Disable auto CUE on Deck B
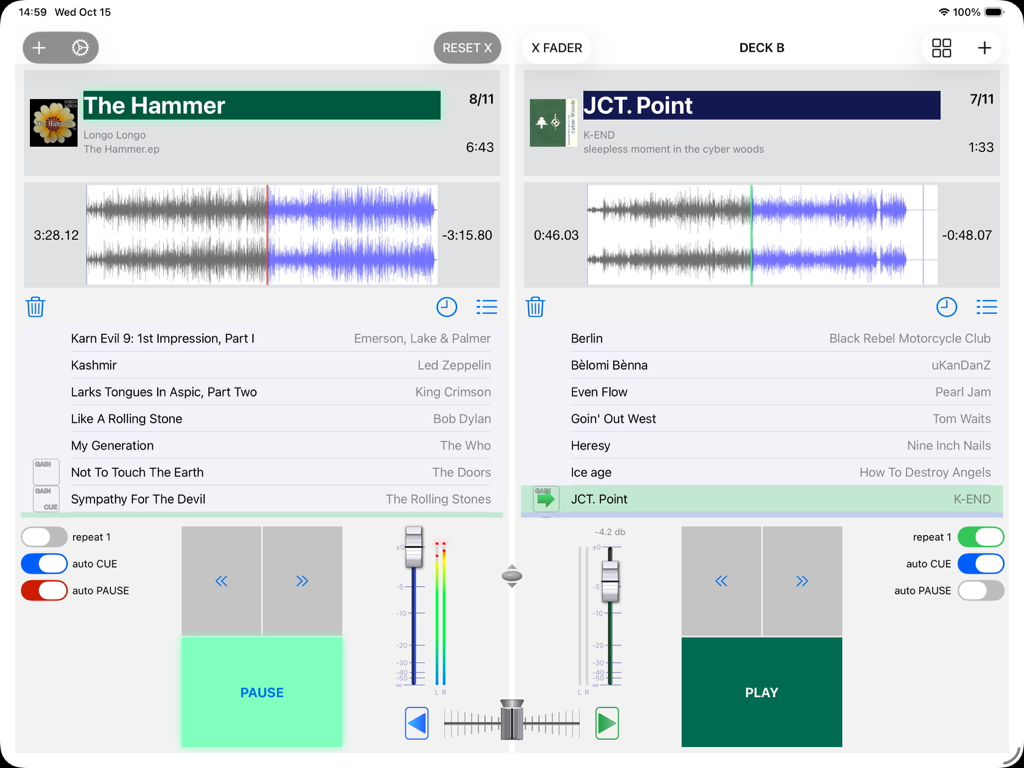Screen dimensions: 1024x768 (x=981, y=563)
